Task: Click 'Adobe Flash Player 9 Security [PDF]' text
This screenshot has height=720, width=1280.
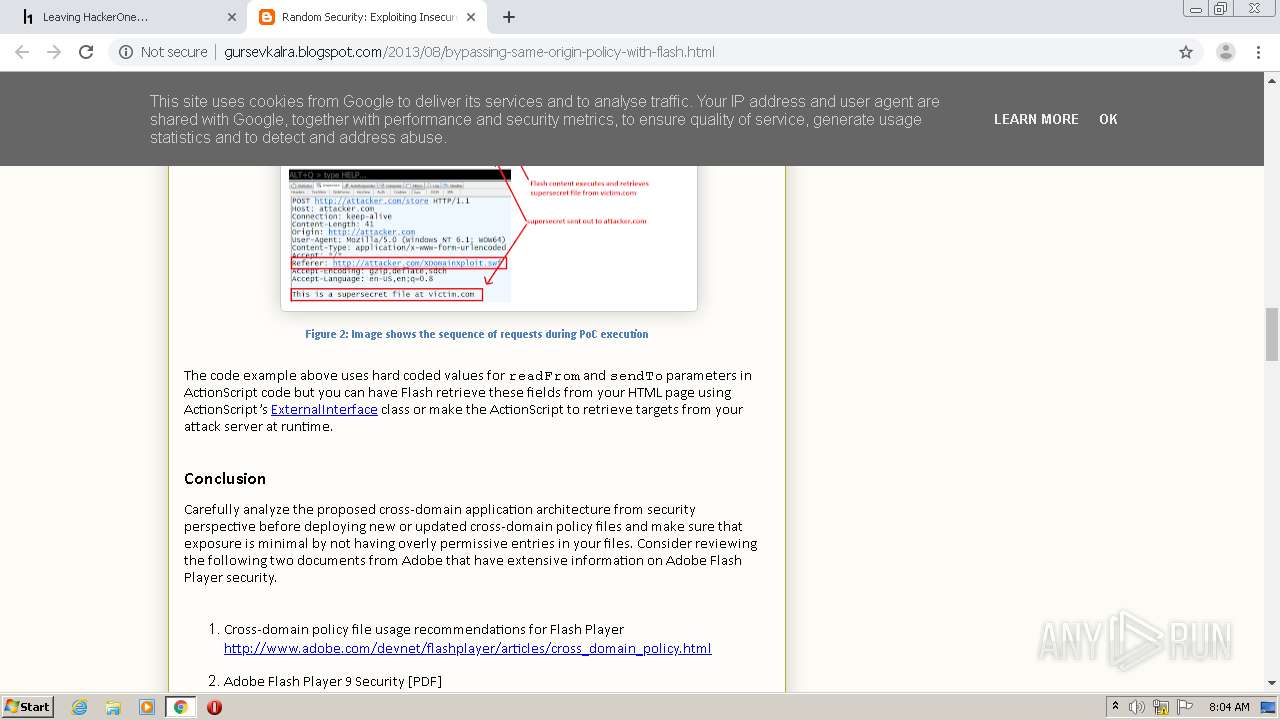Action: click(333, 681)
